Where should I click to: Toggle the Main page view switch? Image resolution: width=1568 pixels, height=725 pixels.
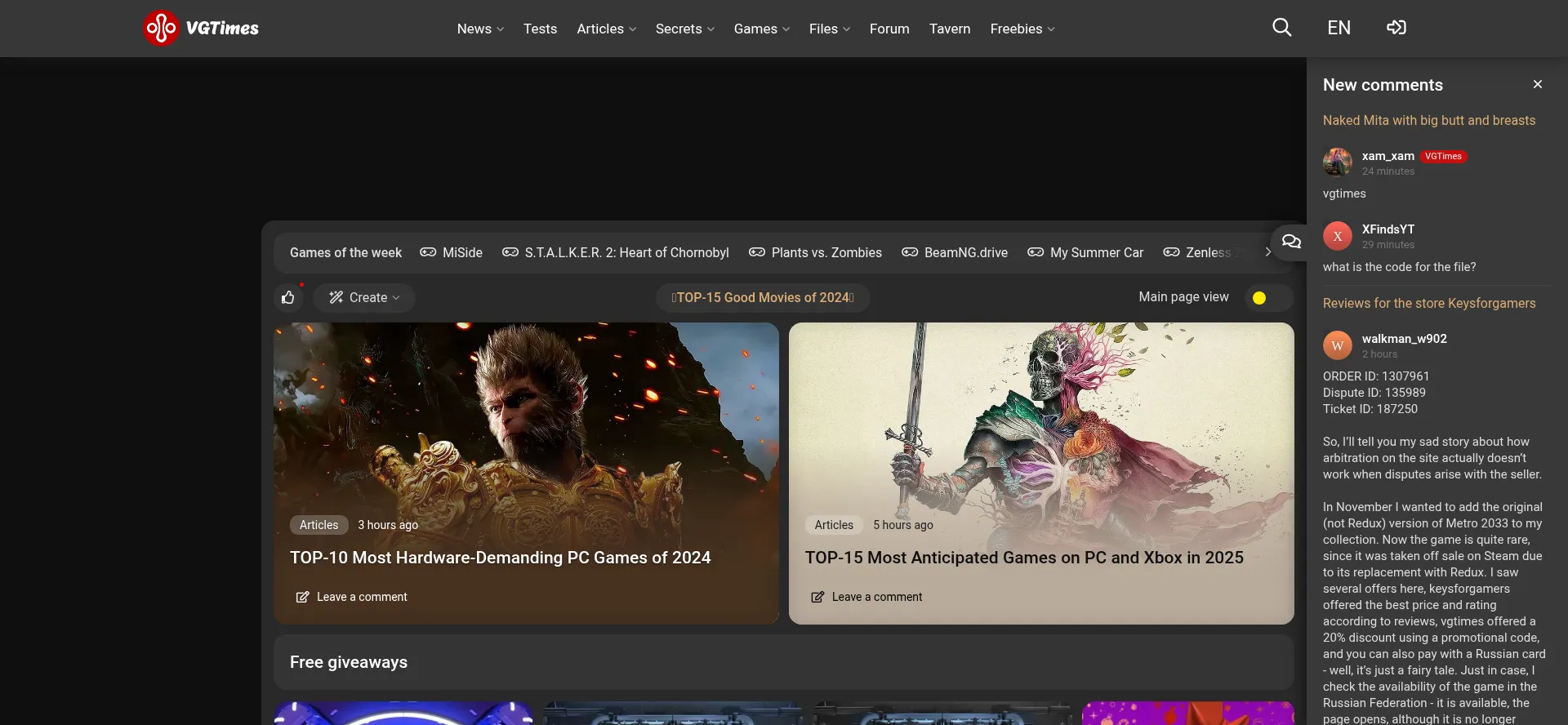tap(1269, 298)
